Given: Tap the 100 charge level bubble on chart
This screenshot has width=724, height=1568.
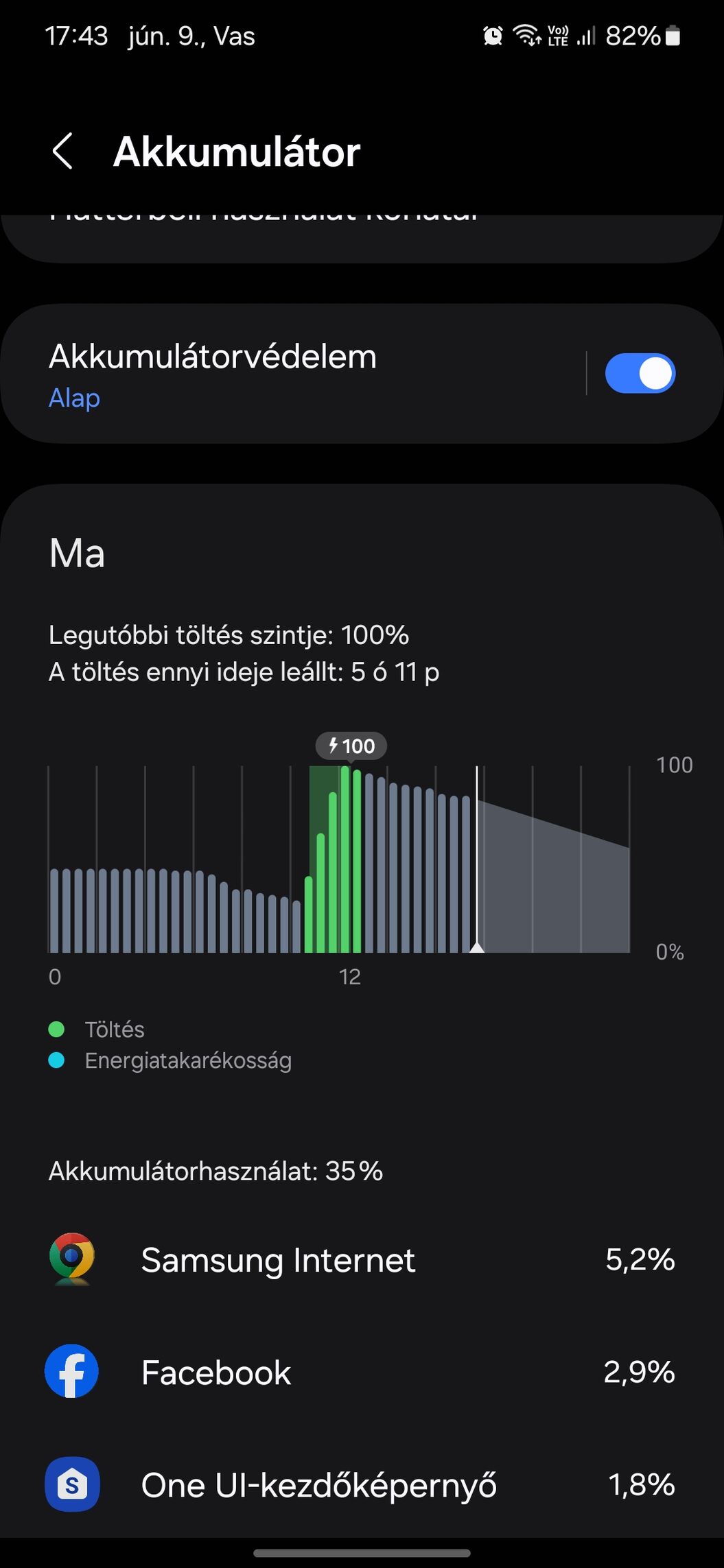Looking at the screenshot, I should pos(351,746).
